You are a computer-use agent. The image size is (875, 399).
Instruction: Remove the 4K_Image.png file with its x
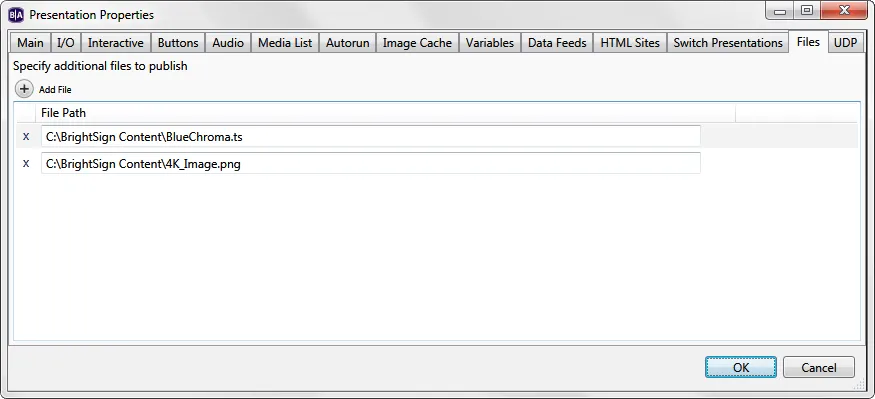[26, 164]
